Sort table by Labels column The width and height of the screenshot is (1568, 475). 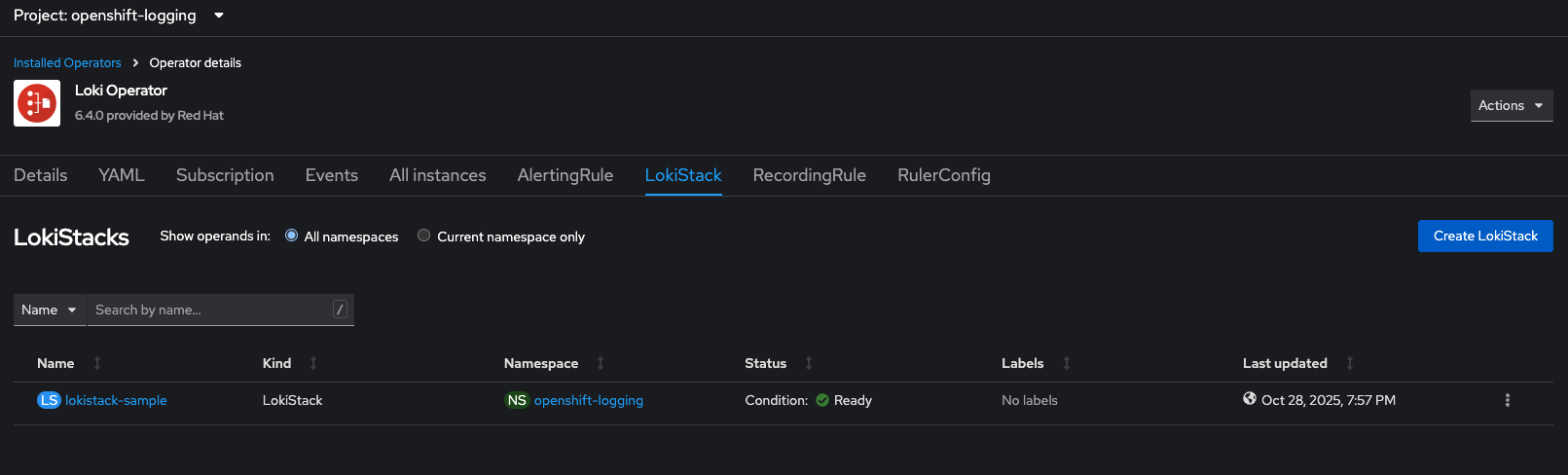coord(1023,363)
